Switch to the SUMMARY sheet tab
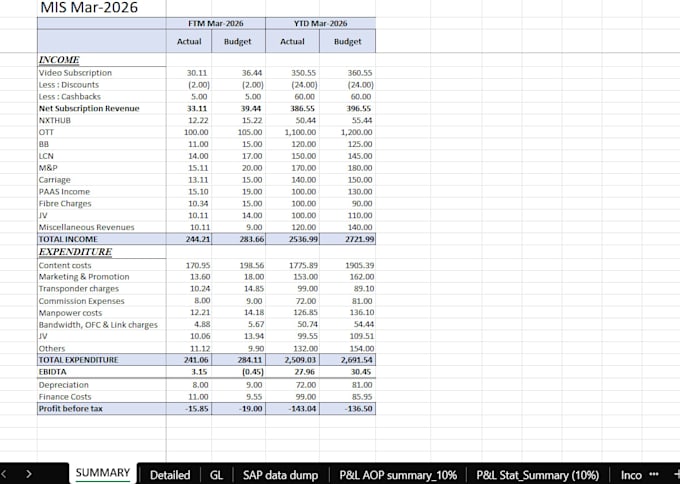Viewport: 680px width, 484px height. 103,473
